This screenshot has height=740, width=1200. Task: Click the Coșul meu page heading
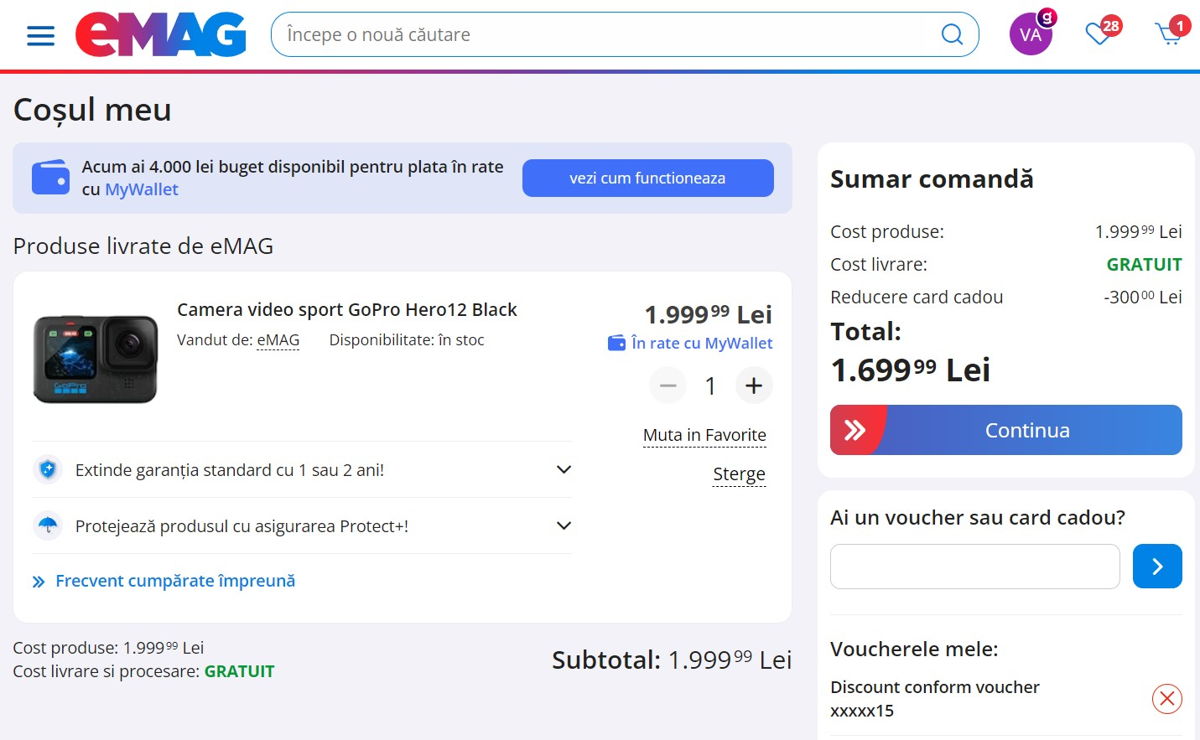pos(92,110)
